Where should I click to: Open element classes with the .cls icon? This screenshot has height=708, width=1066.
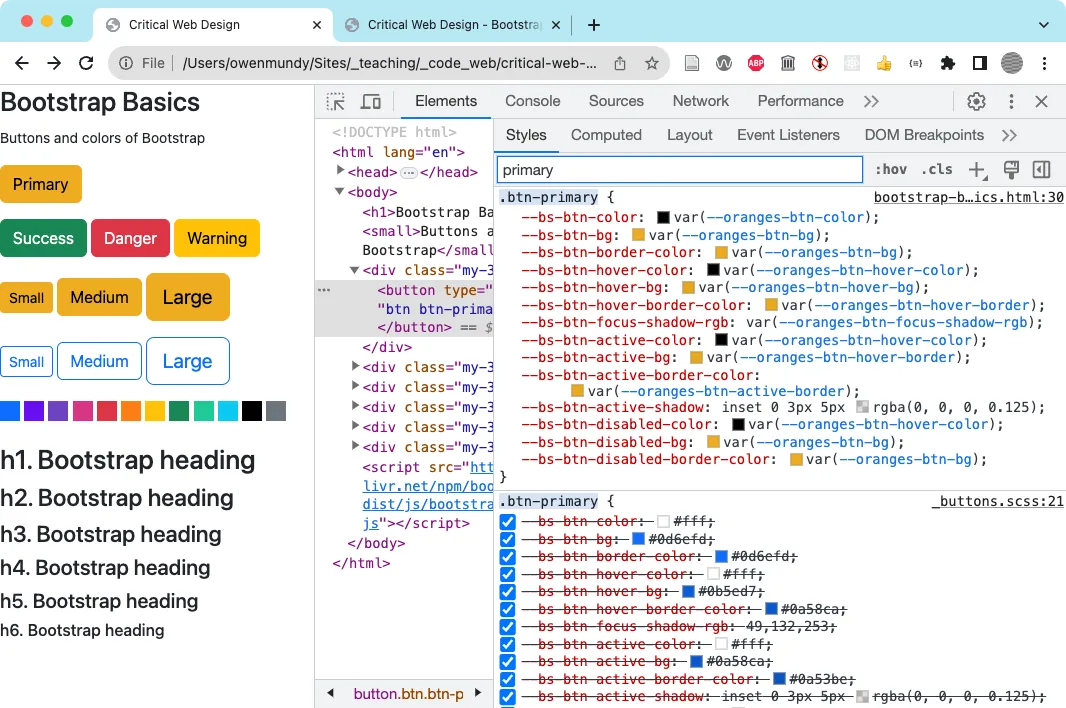[937, 169]
